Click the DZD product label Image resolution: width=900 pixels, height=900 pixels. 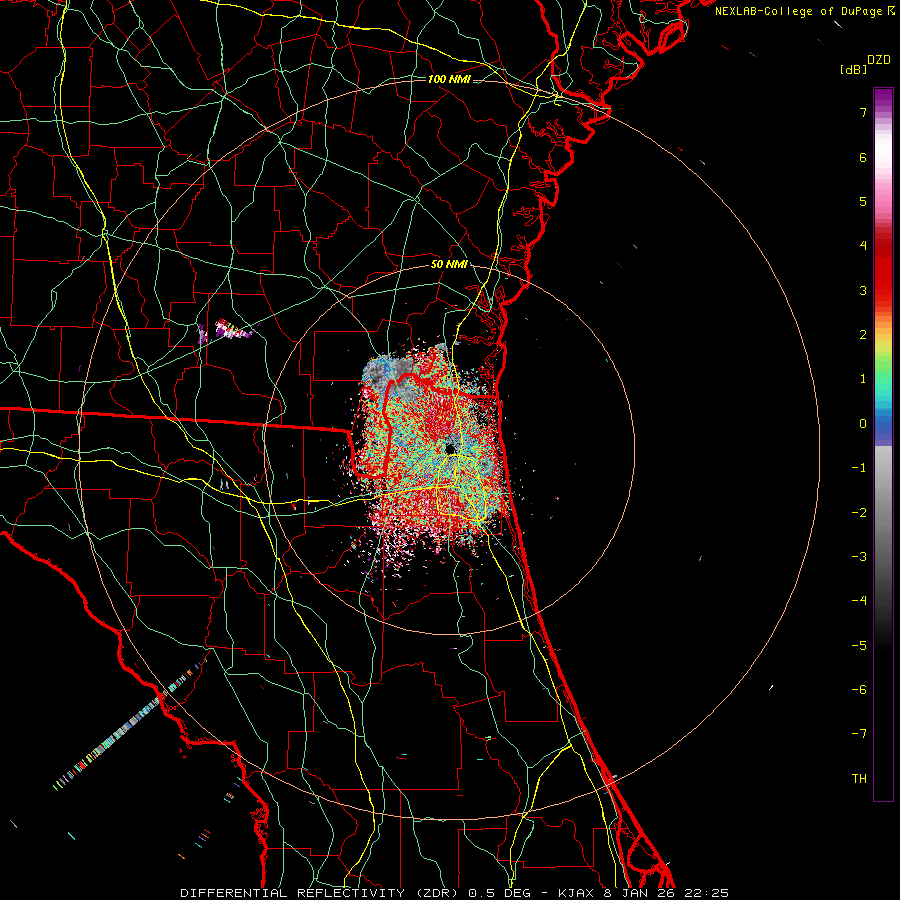click(879, 60)
